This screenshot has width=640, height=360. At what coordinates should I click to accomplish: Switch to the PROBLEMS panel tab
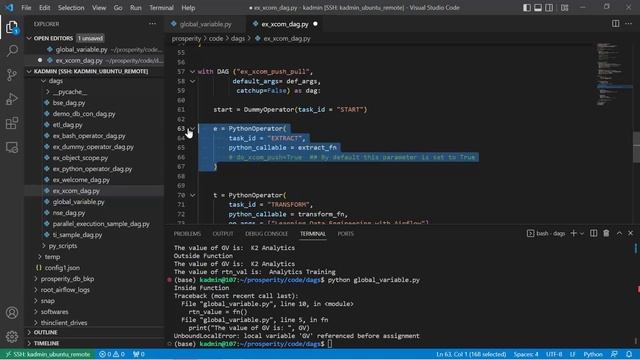coord(187,233)
